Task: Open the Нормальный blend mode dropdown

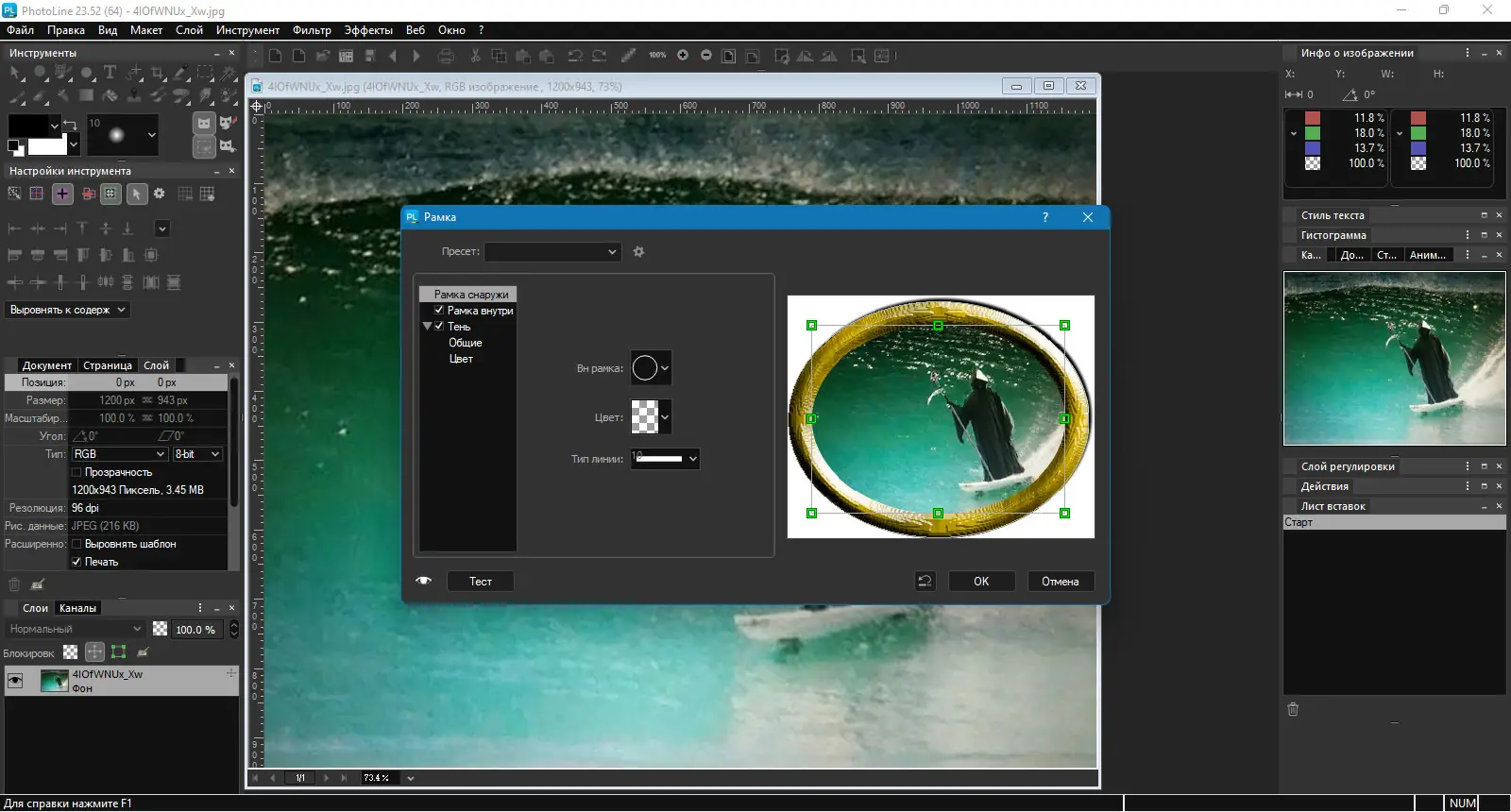Action: pyautogui.click(x=75, y=629)
